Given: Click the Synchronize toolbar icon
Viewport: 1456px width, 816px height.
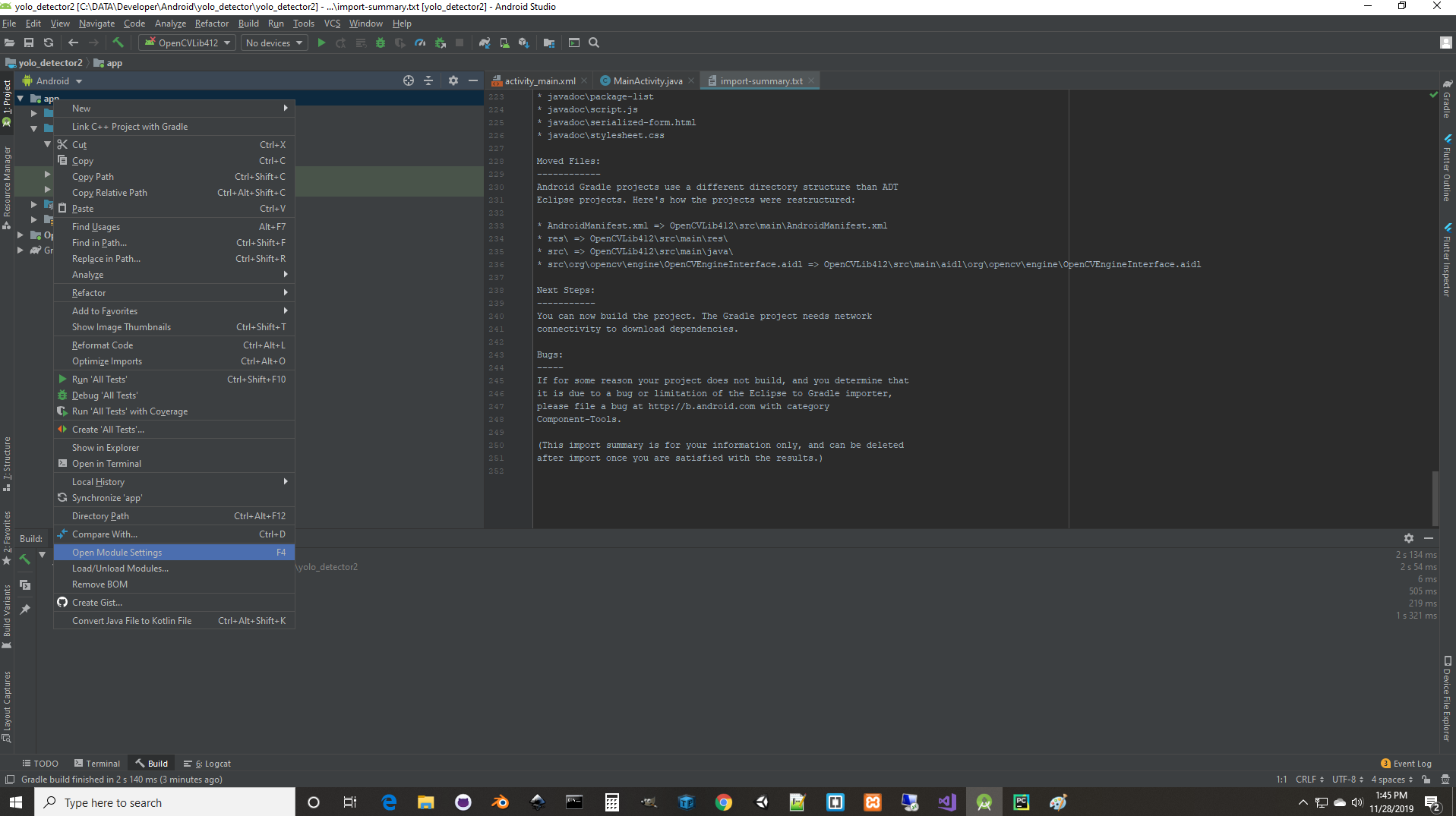Looking at the screenshot, I should click(49, 43).
